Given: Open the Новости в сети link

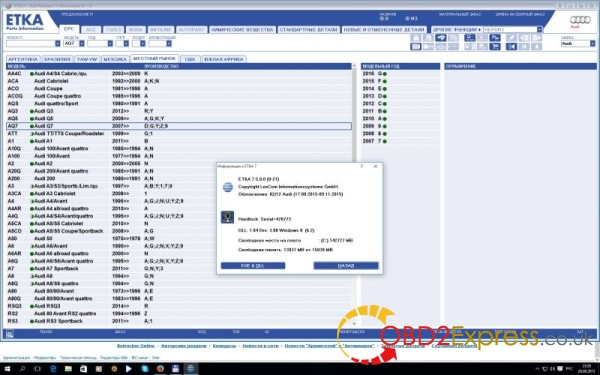Looking at the screenshot, I should [x=260, y=346].
